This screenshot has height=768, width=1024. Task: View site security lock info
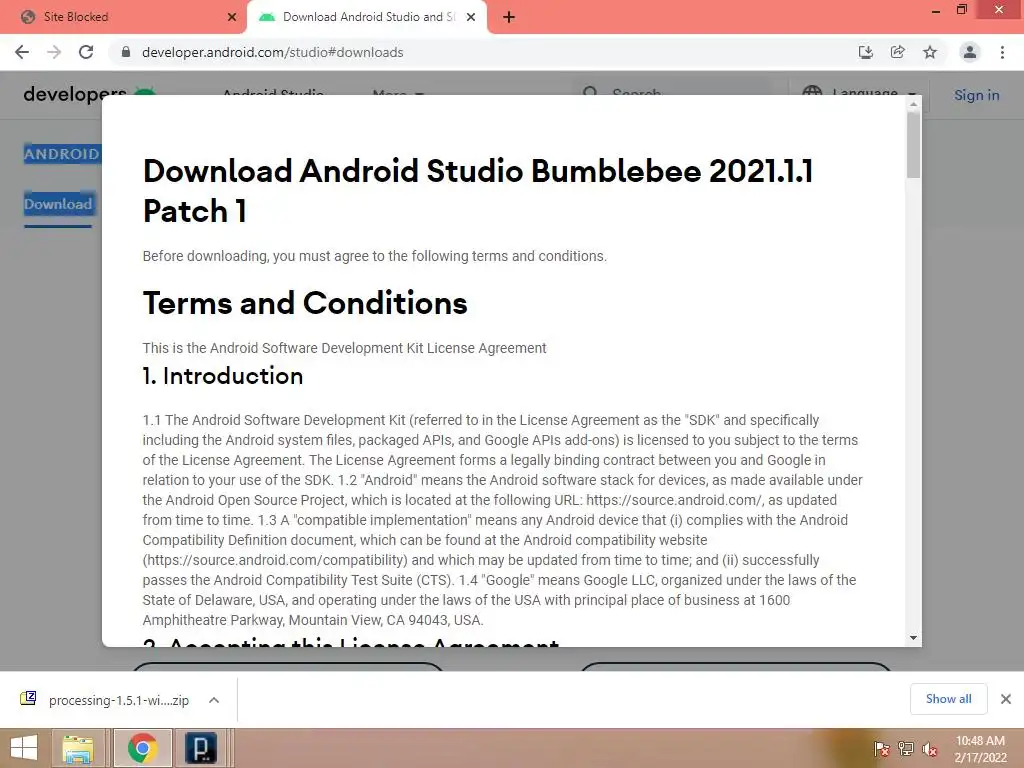pos(126,52)
